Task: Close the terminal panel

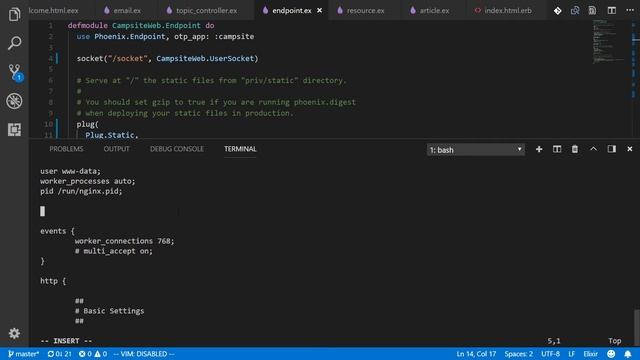Action: coord(630,149)
